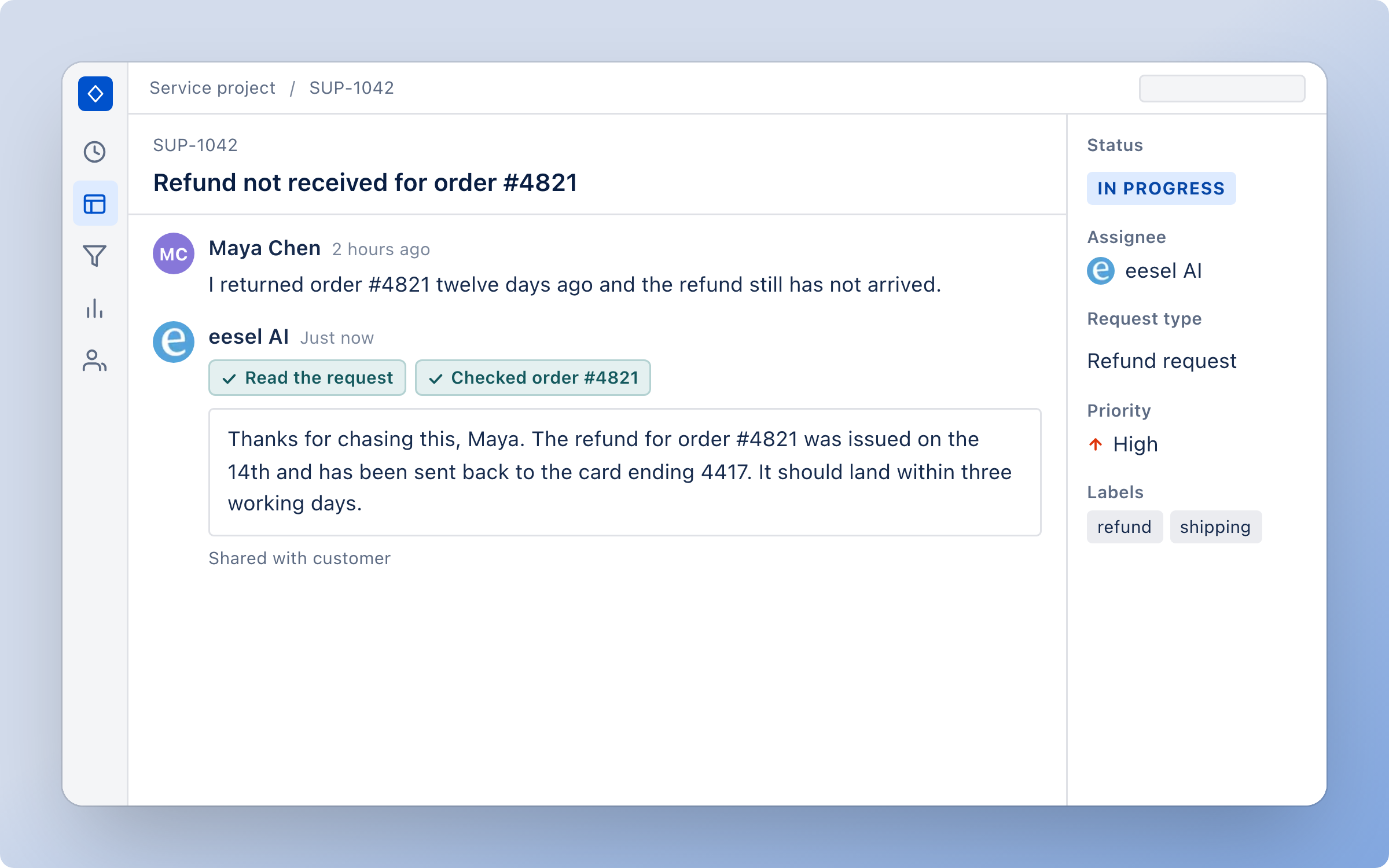1389x868 pixels.
Task: Select the 'Read the request' step chip
Action: tap(307, 378)
